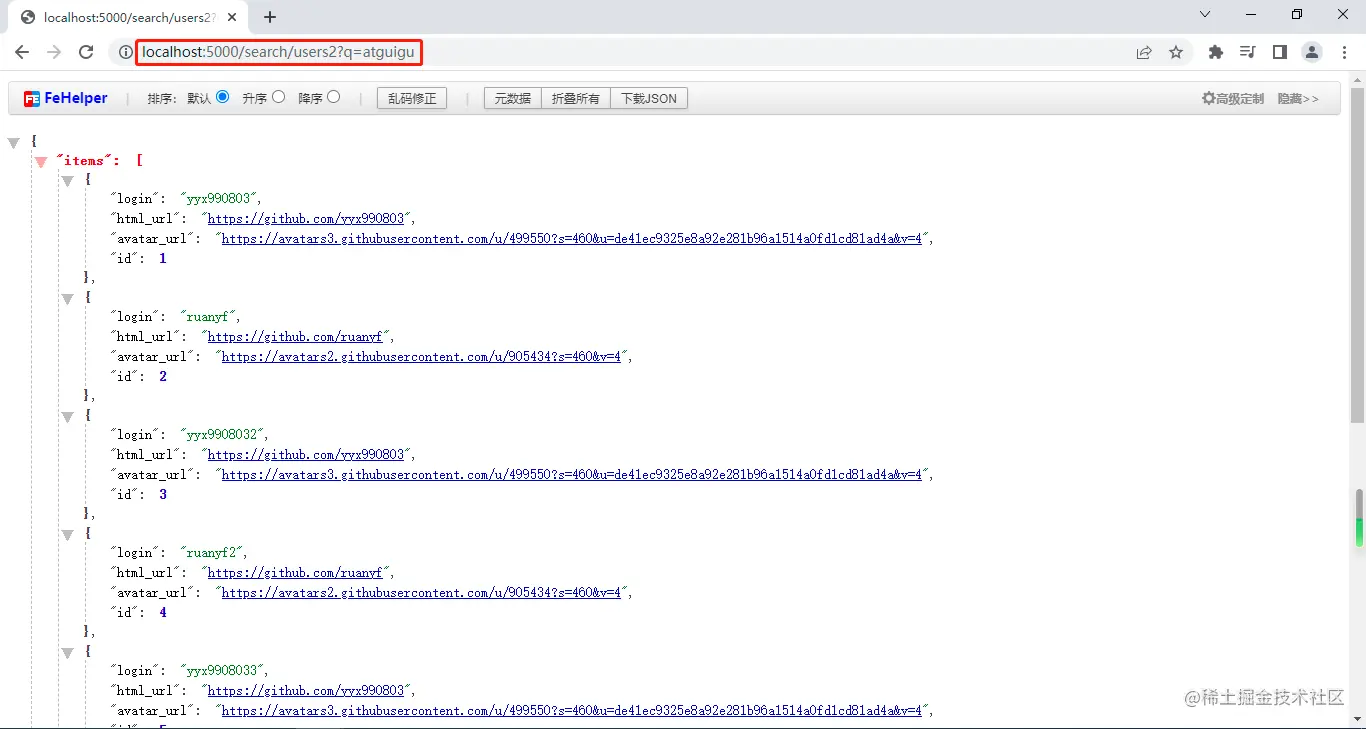Reload the current page
Viewport: 1366px width, 729px height.
click(x=86, y=52)
